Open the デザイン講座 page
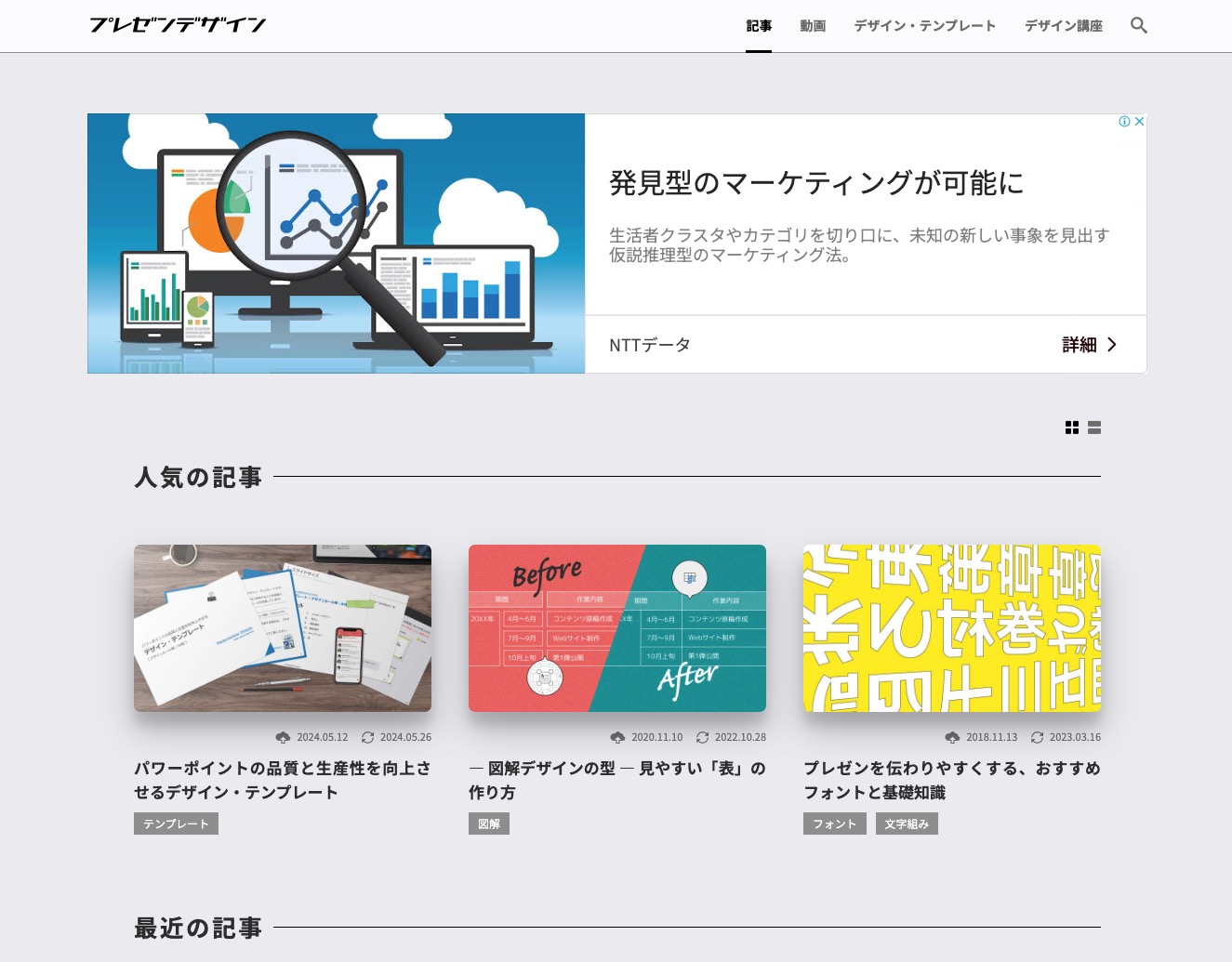 [x=1064, y=25]
